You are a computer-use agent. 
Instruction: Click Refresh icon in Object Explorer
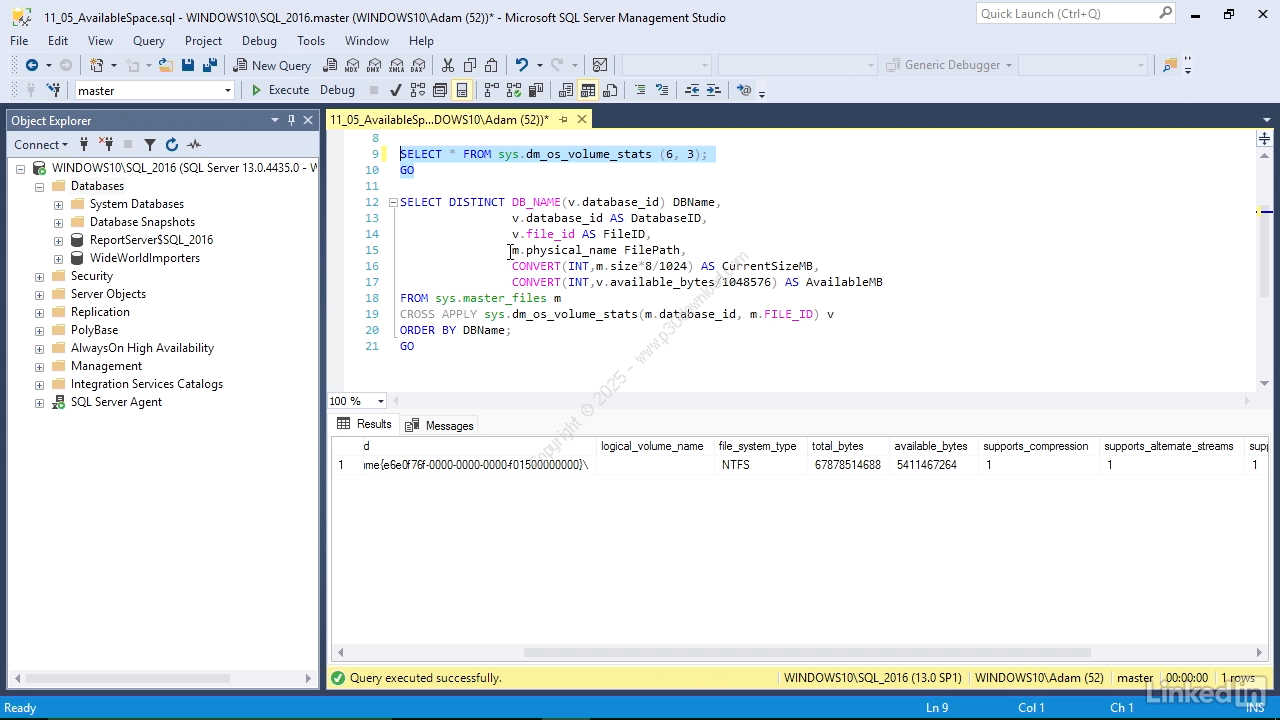point(172,144)
